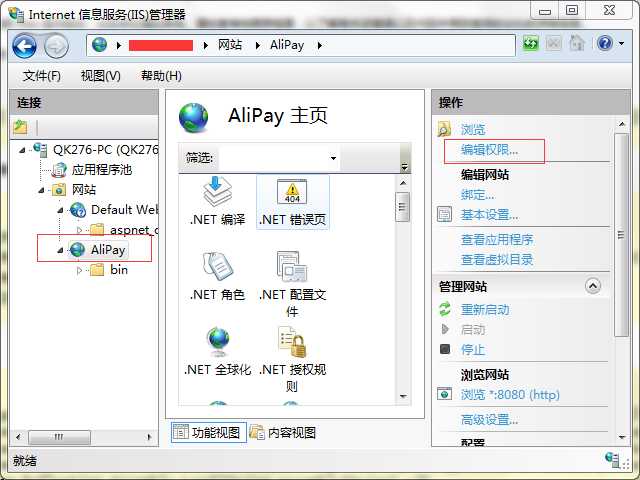Viewport: 640px width, 480px height.
Task: Click the 编辑权限... link
Action: click(x=489, y=149)
